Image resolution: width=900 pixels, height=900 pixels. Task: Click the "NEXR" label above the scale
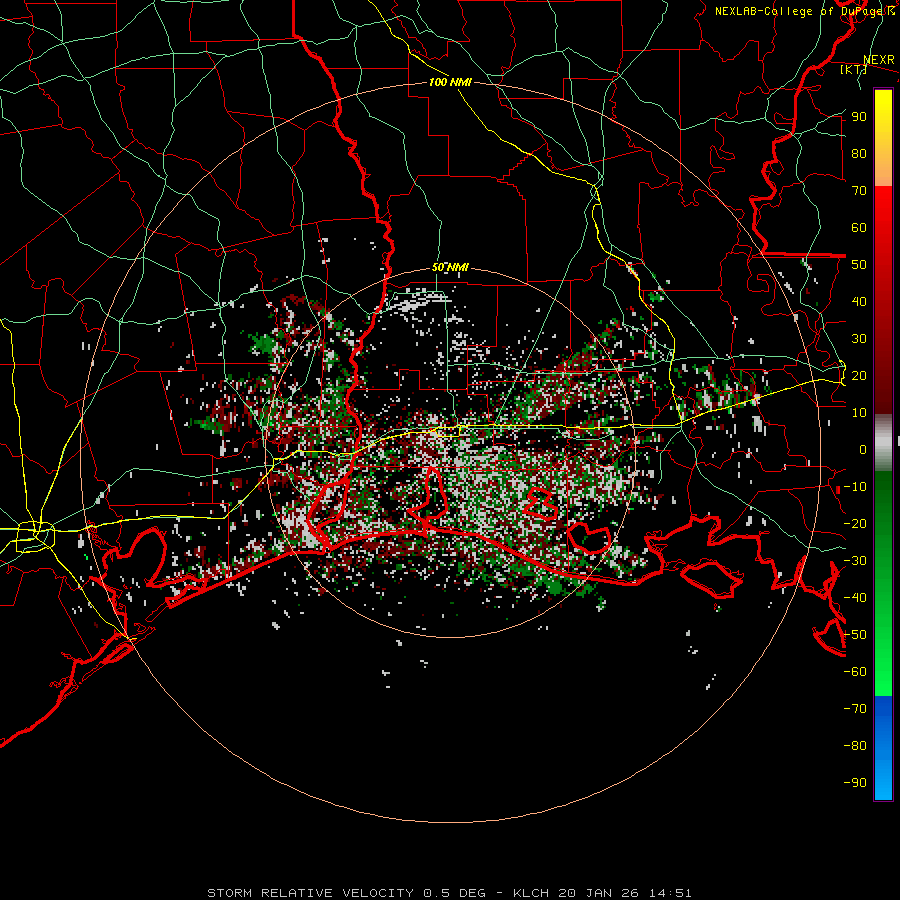click(879, 60)
